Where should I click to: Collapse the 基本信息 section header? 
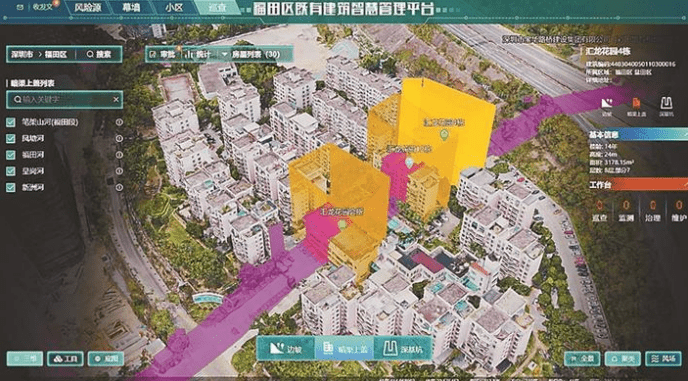pyautogui.click(x=637, y=134)
